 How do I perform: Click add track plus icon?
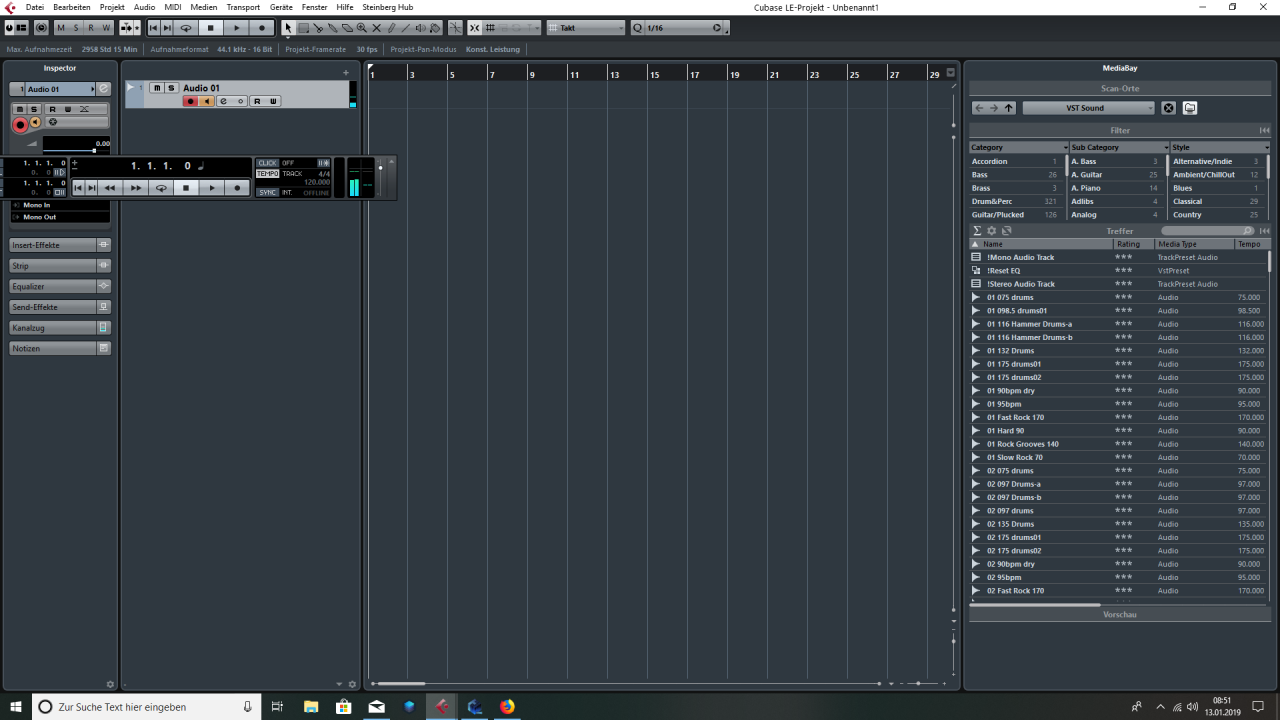[x=346, y=73]
